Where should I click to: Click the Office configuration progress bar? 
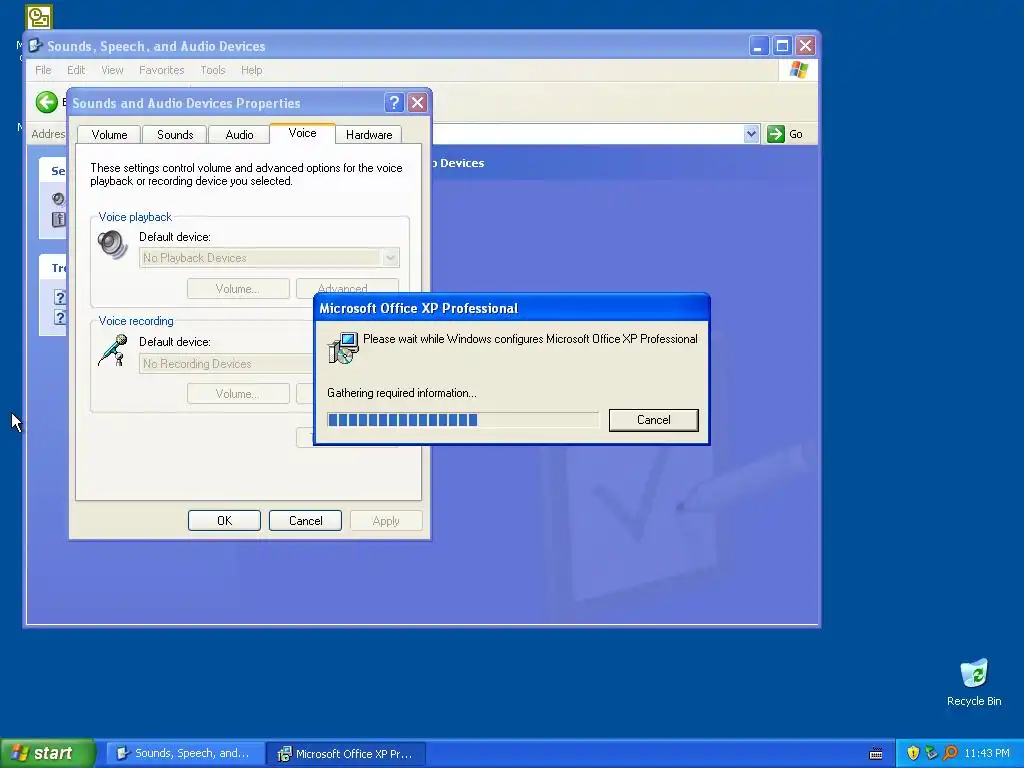point(462,420)
